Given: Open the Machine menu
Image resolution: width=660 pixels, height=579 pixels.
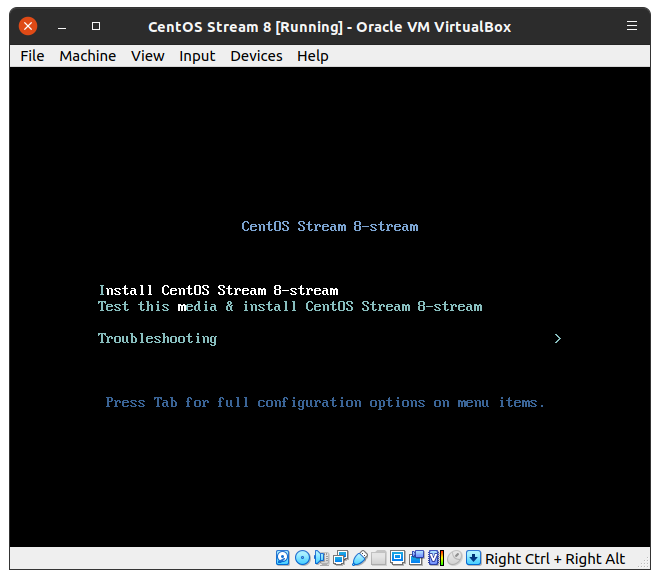Looking at the screenshot, I should point(87,56).
